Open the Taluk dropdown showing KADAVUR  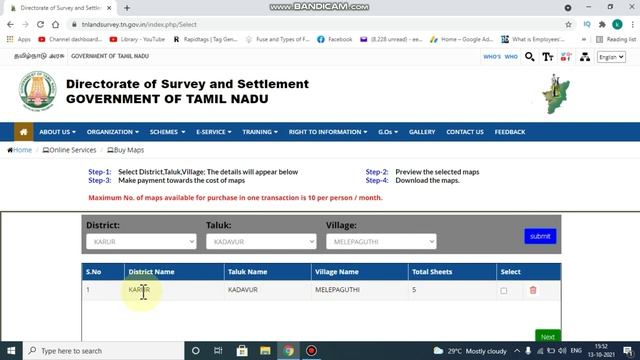point(261,242)
